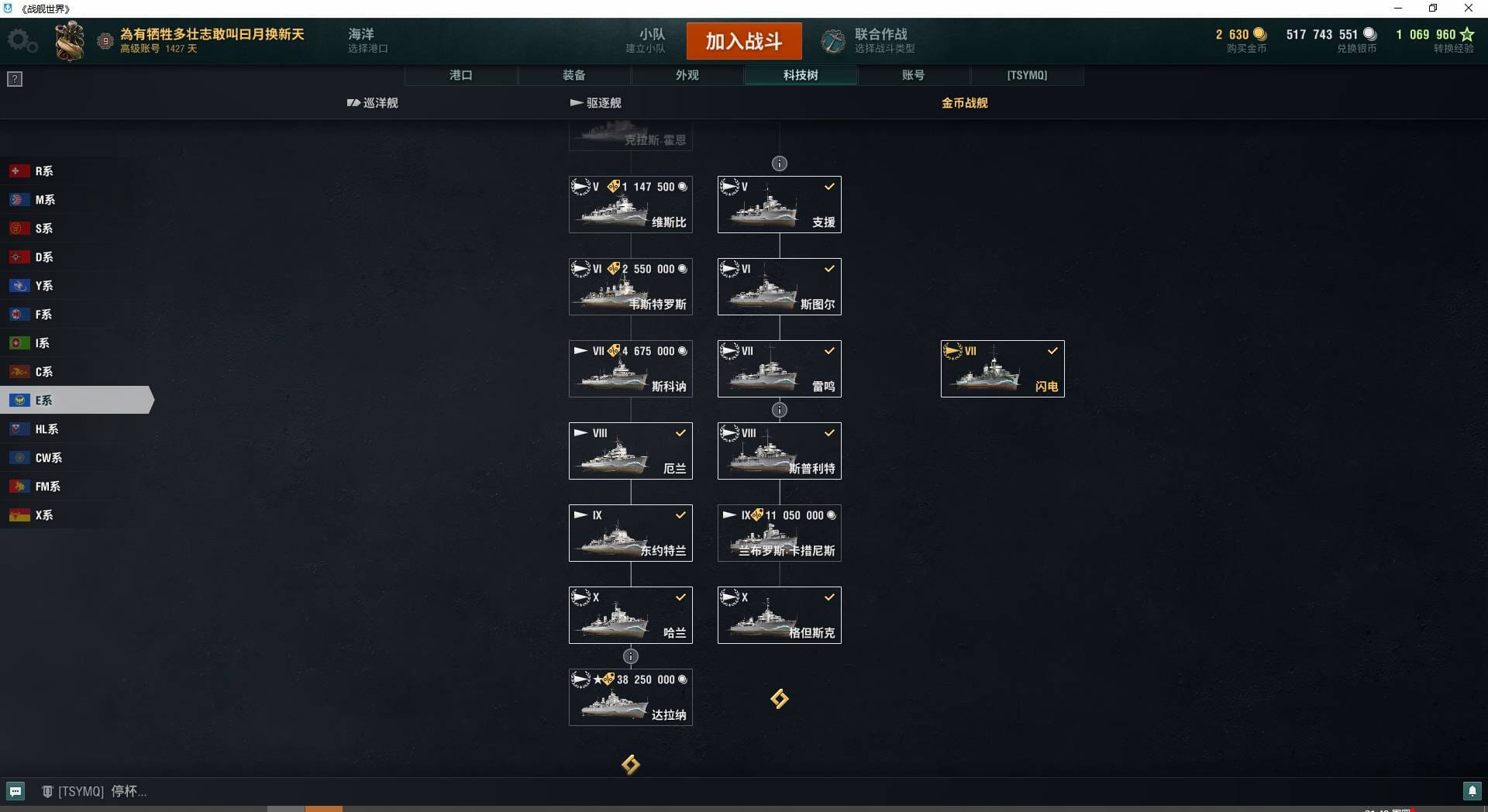Open the chat bubble icon

(15, 791)
